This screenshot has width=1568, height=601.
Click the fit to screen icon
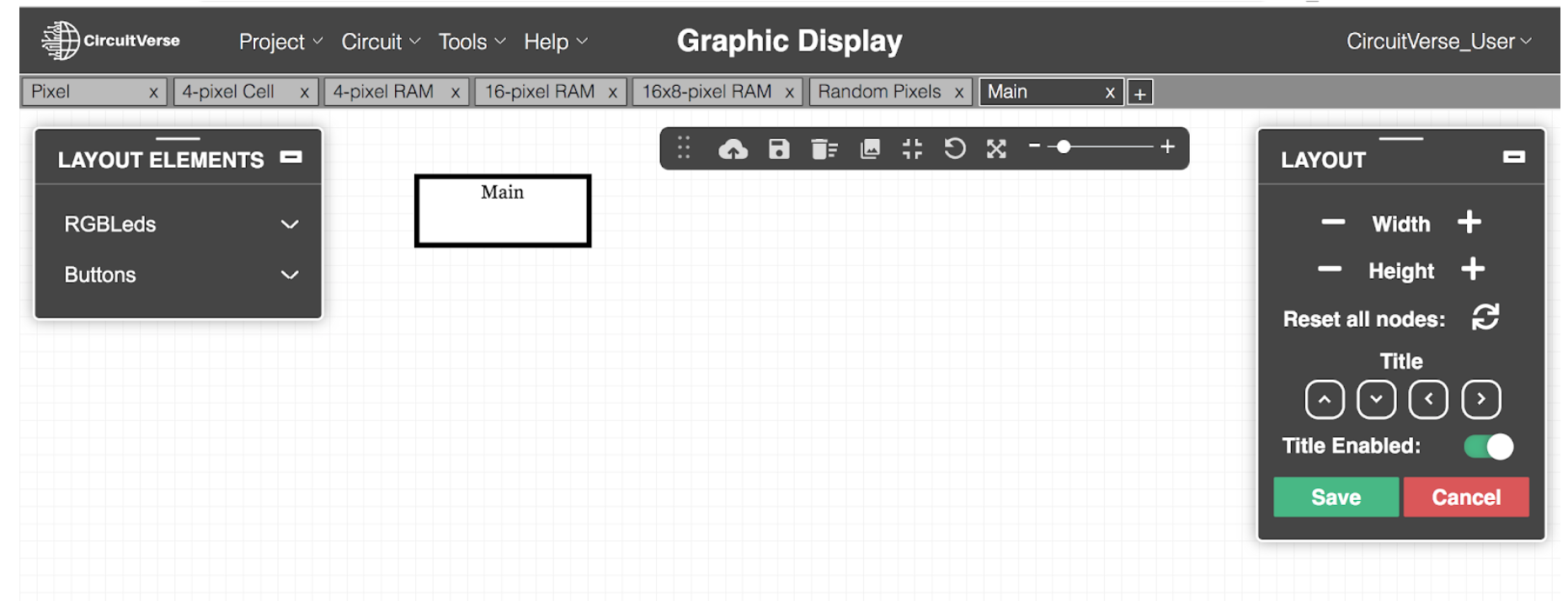tap(912, 149)
